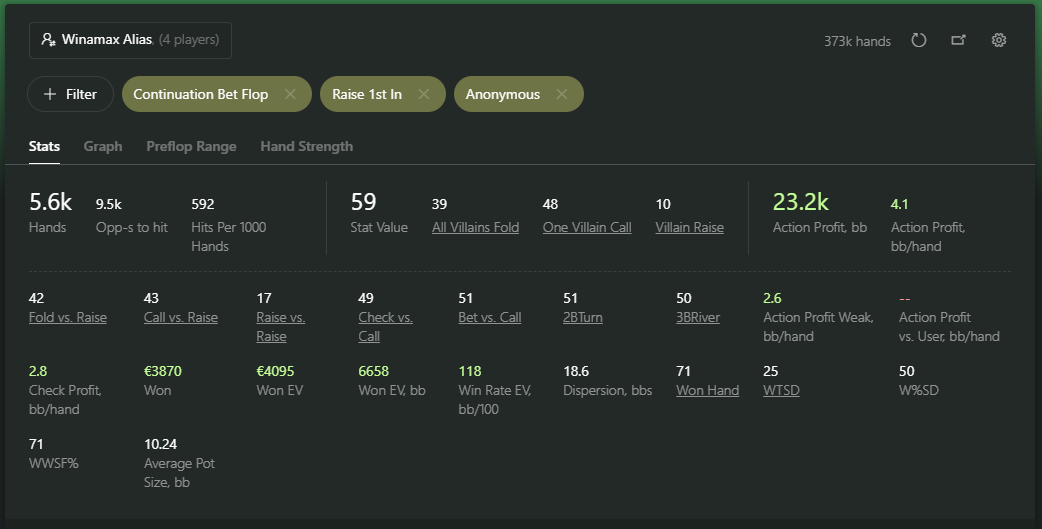Click Action Profit vs. User label
Viewport: 1042px width, 529px height.
[x=949, y=327]
